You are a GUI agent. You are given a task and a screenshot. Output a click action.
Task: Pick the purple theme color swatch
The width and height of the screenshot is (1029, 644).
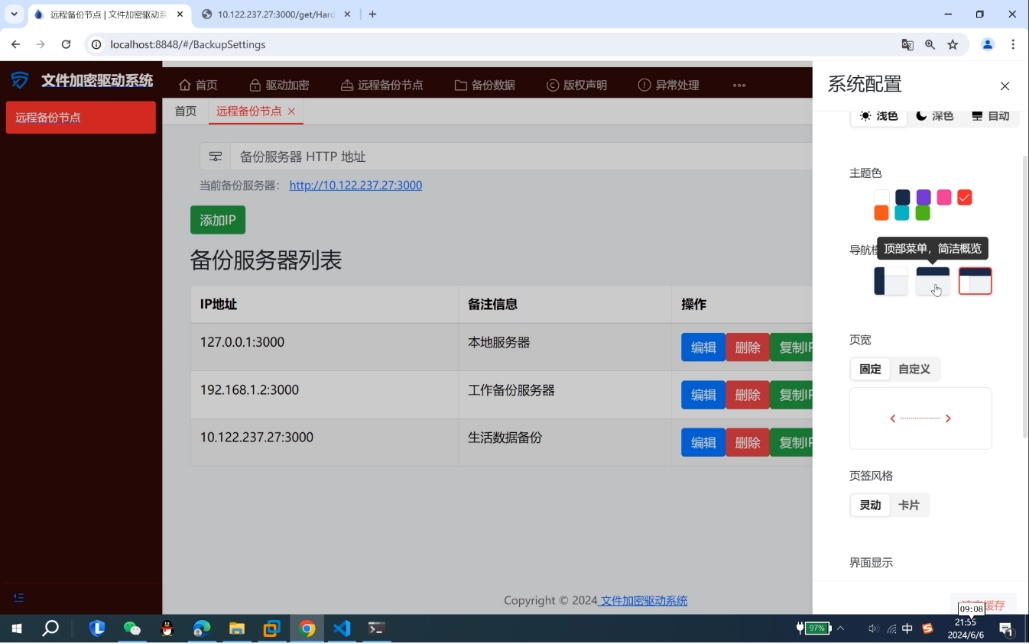(923, 197)
